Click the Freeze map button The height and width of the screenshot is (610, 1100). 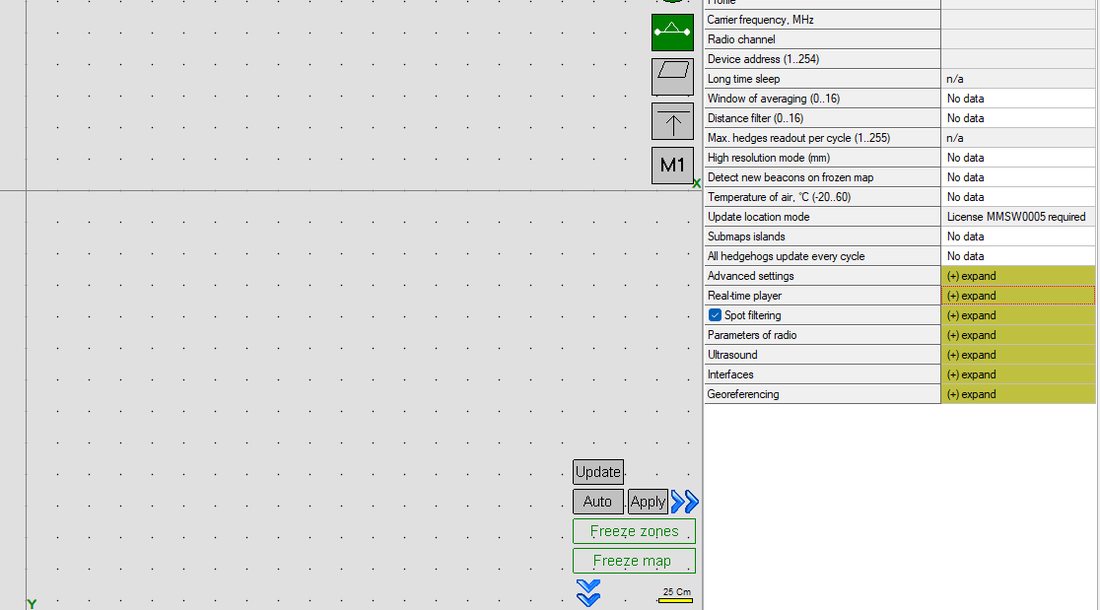634,561
